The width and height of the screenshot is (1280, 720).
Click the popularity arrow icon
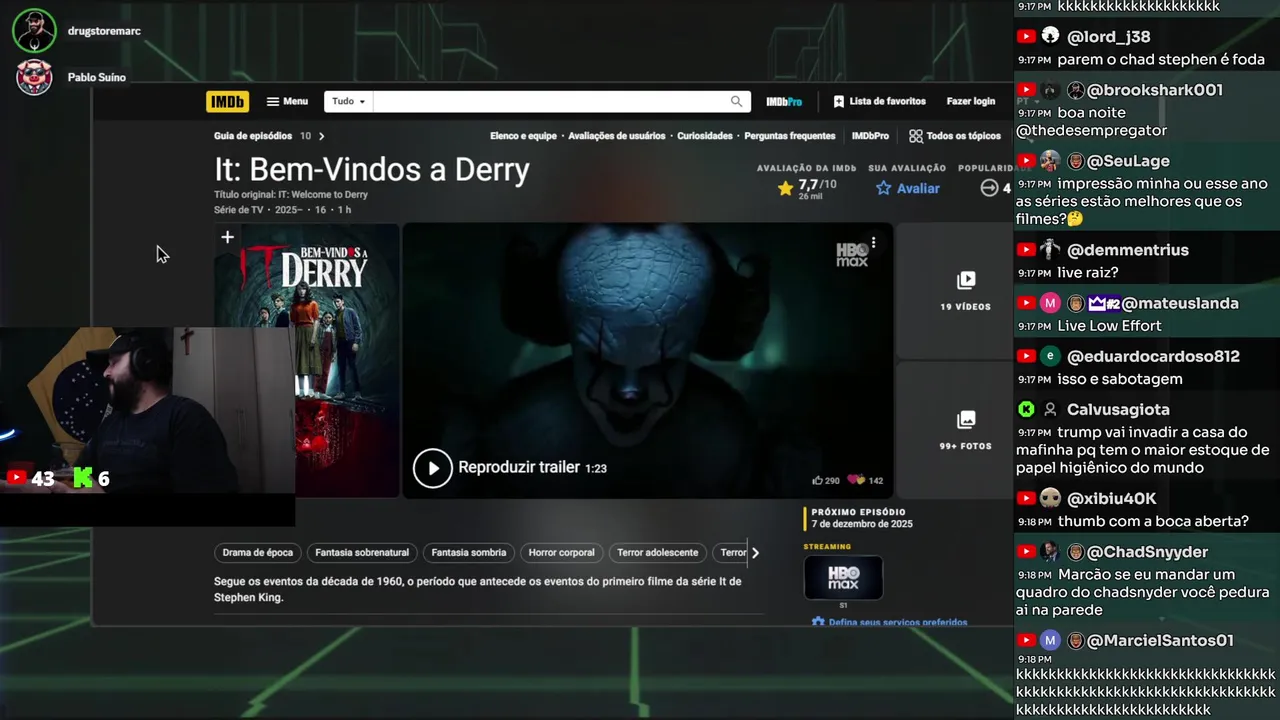coord(989,188)
